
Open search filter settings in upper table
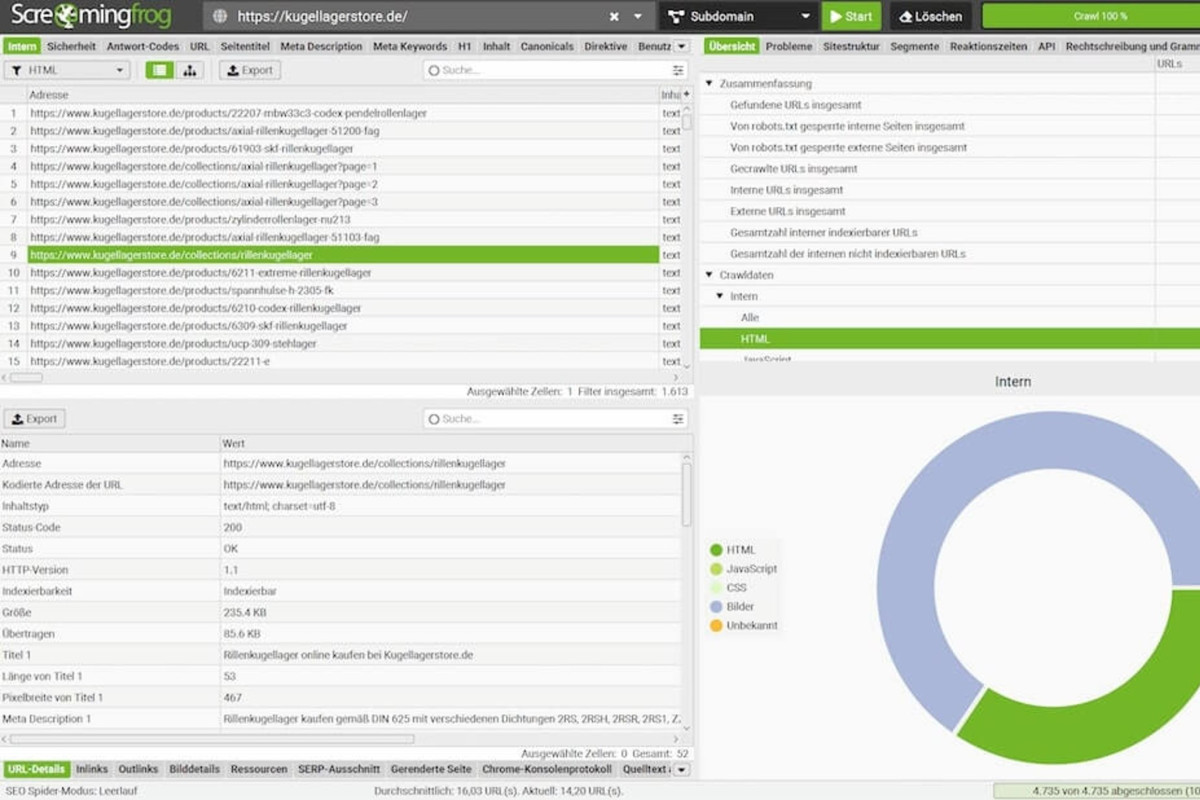(x=678, y=71)
